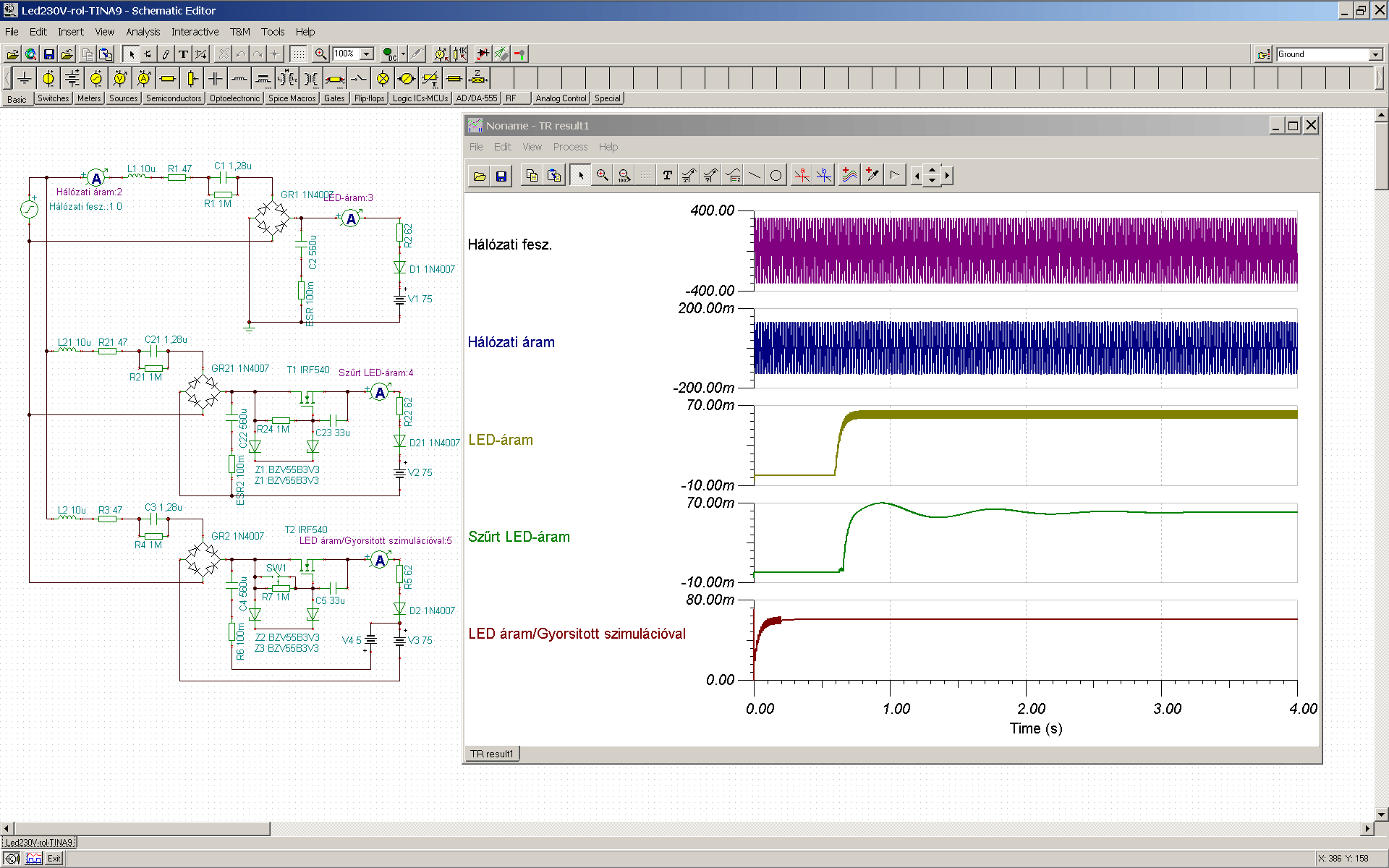Screen dimensions: 1389x868
Task: Click the Exit button in the bottom bar
Action: pyautogui.click(x=54, y=859)
